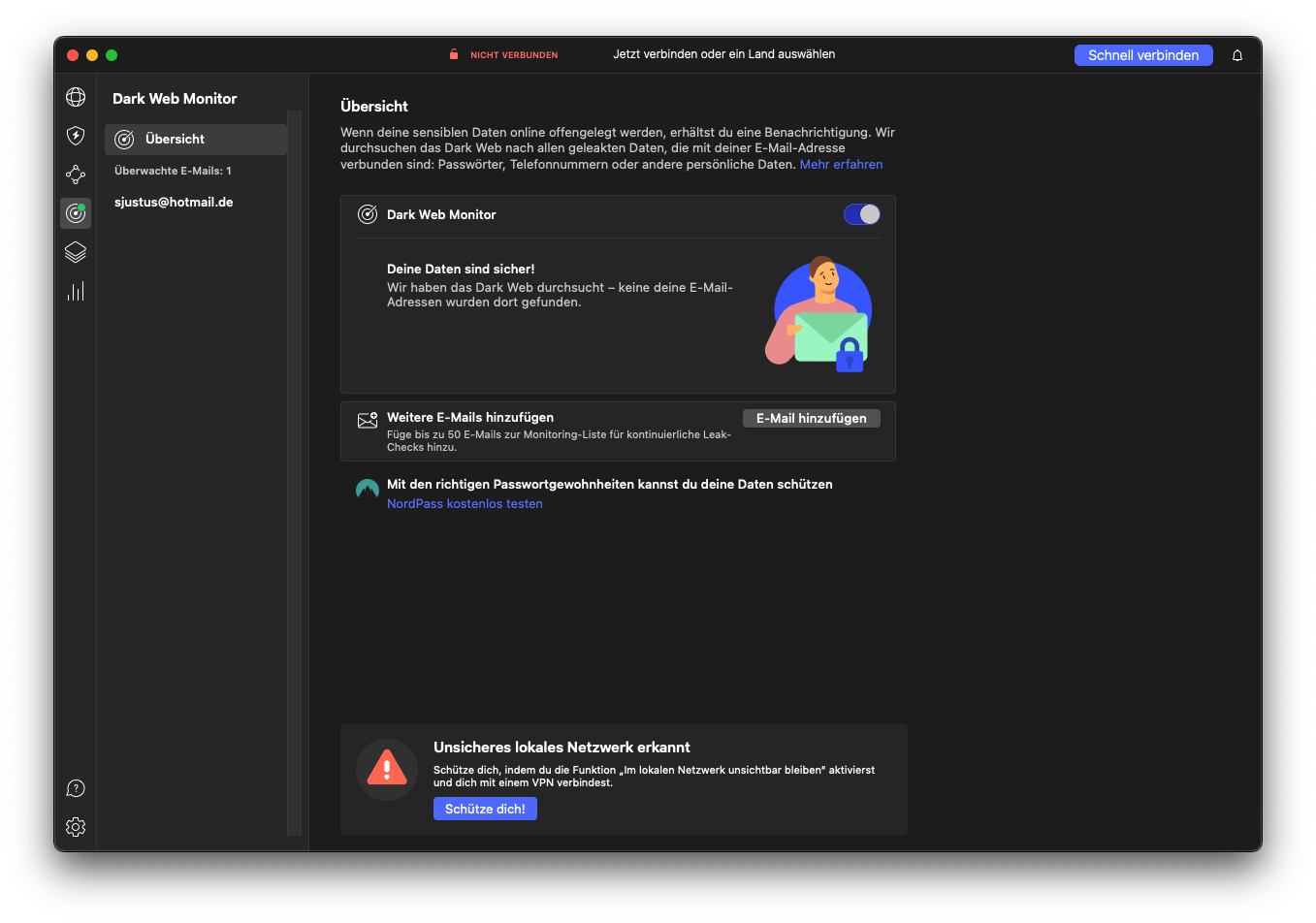Open the help question mark icon
The height and width of the screenshot is (923, 1316).
click(x=76, y=788)
